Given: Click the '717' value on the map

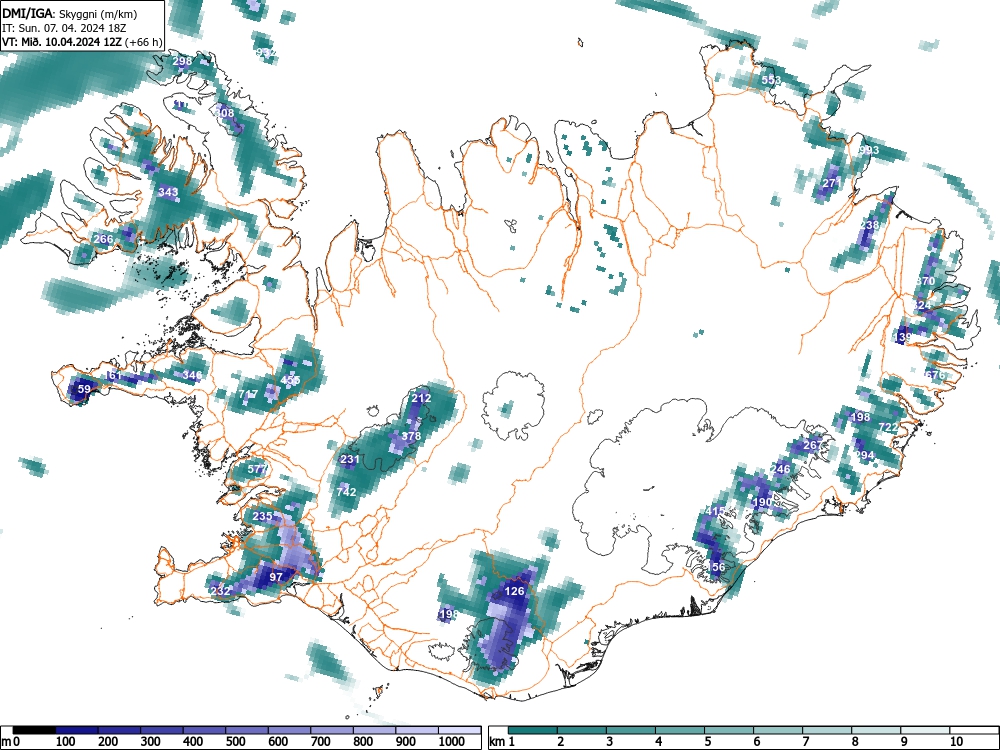Looking at the screenshot, I should click(x=249, y=394).
